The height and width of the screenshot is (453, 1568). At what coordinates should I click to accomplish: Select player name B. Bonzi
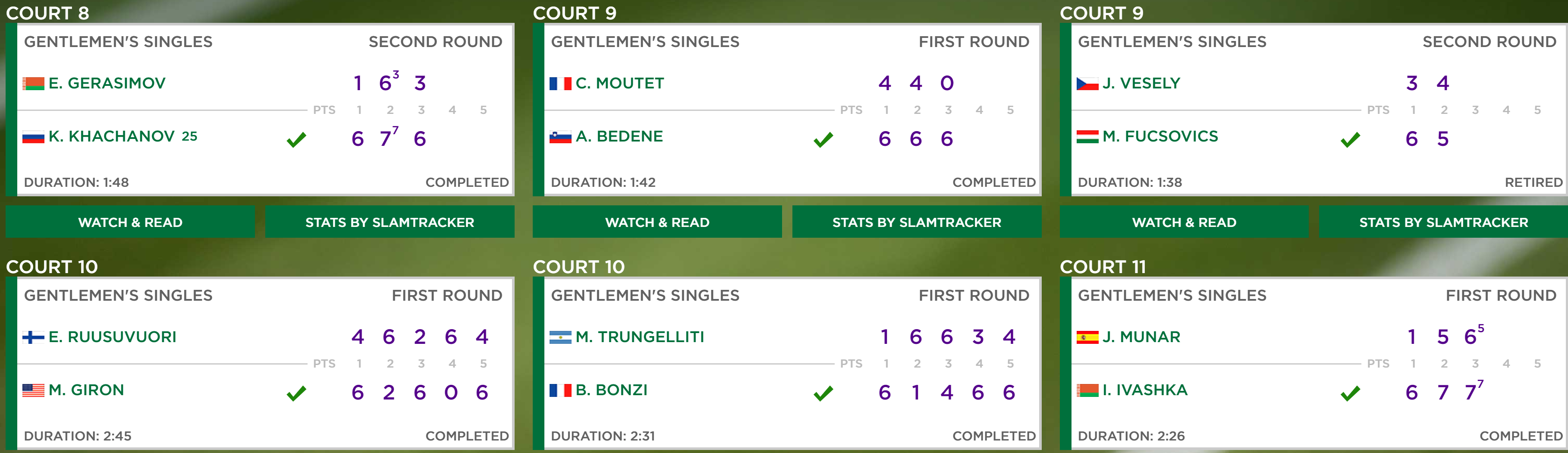pyautogui.click(x=611, y=390)
